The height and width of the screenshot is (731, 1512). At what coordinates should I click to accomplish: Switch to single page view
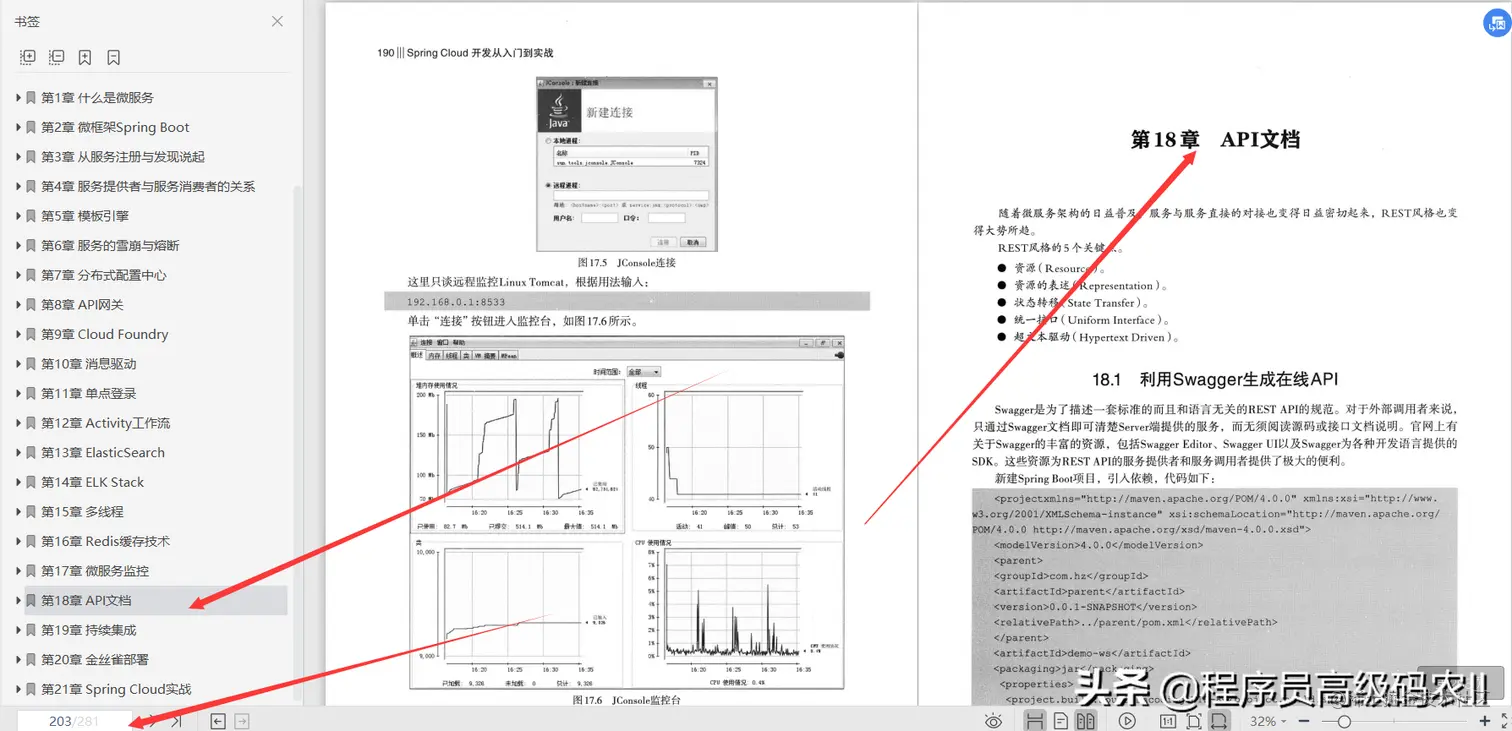click(x=1063, y=720)
